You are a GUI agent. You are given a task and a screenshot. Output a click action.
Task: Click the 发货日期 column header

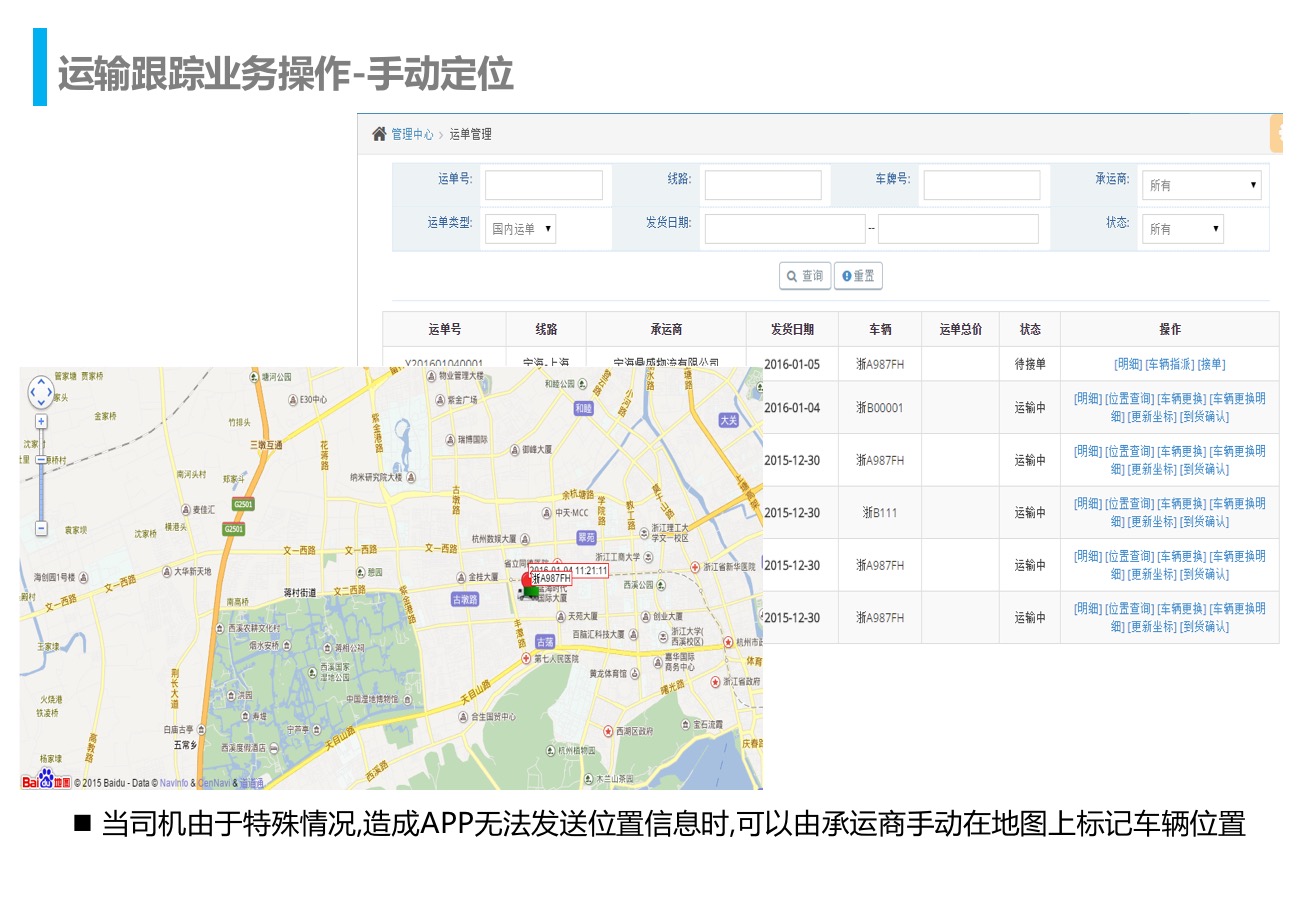tap(792, 329)
